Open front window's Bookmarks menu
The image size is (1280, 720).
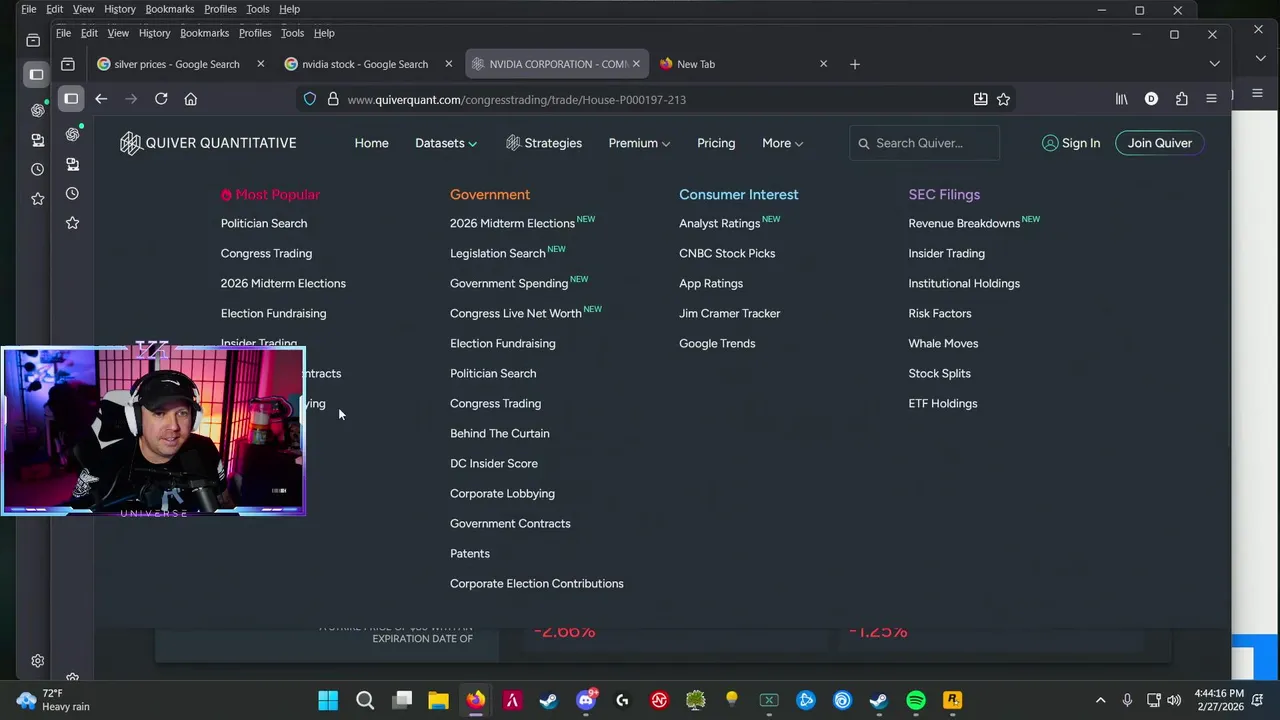coord(204,33)
